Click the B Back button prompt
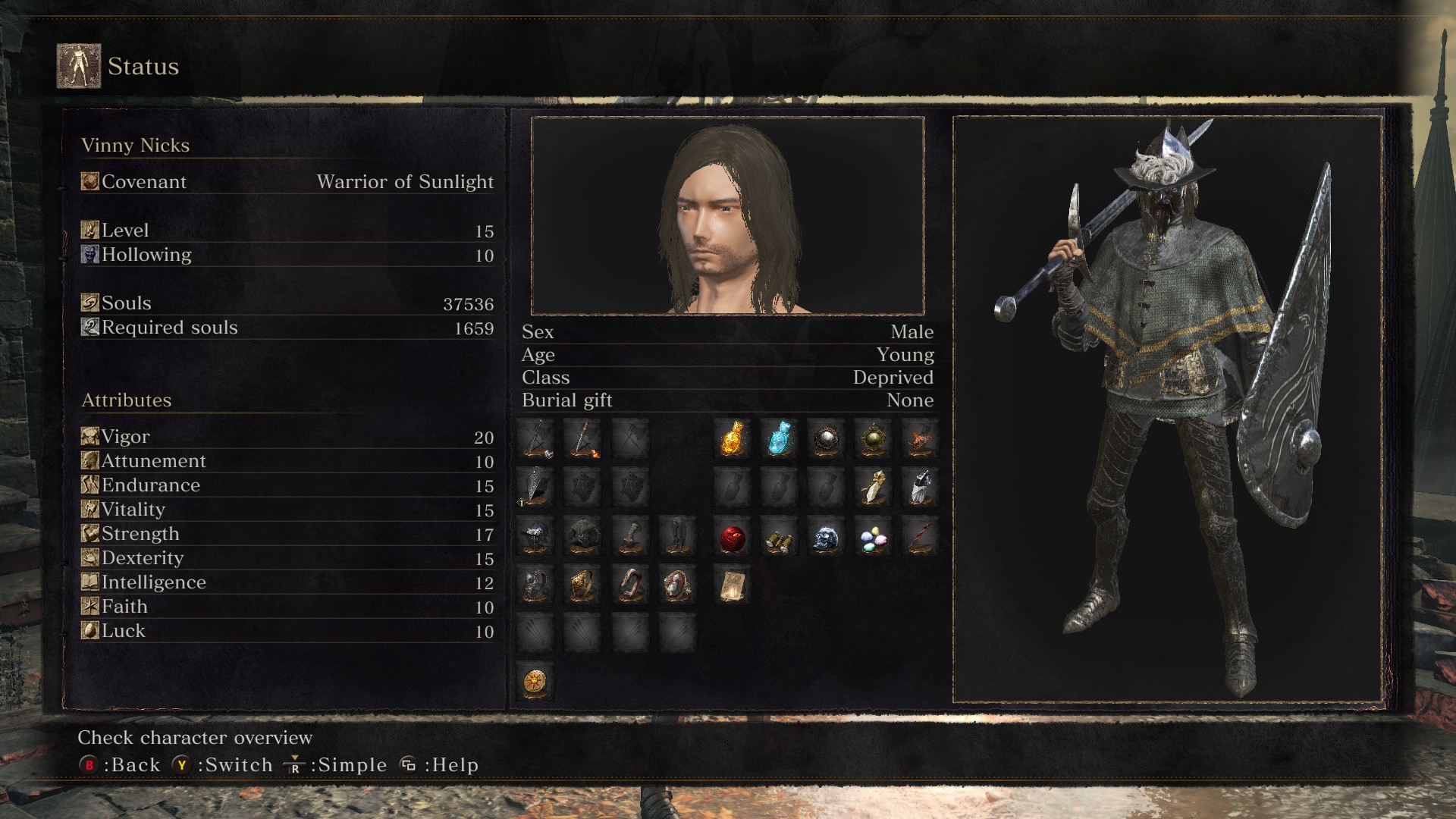 pyautogui.click(x=120, y=764)
